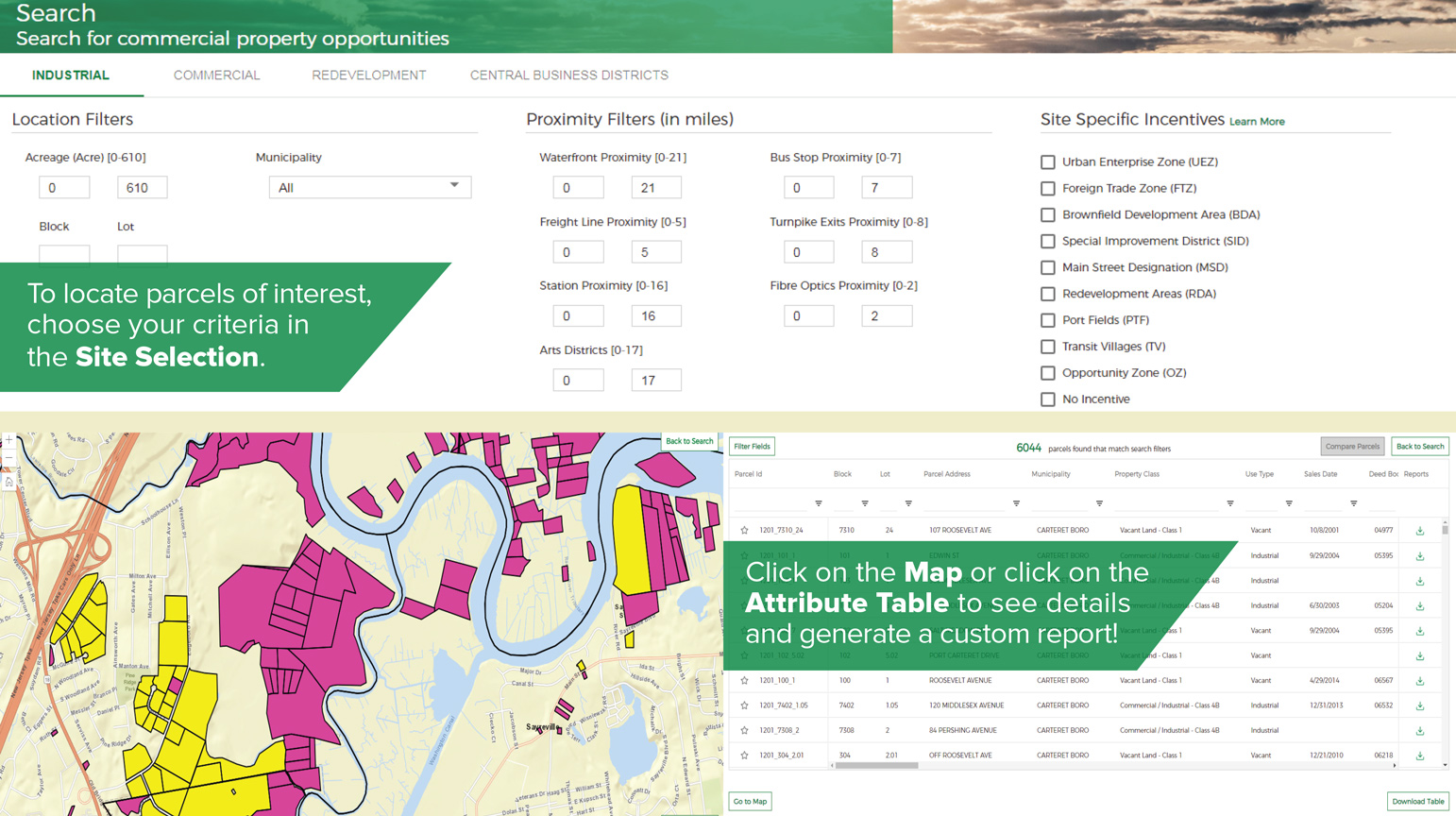The image size is (1456, 816).
Task: Download report for Roosevelt Avenue block 100 parcel
Action: click(x=1419, y=681)
